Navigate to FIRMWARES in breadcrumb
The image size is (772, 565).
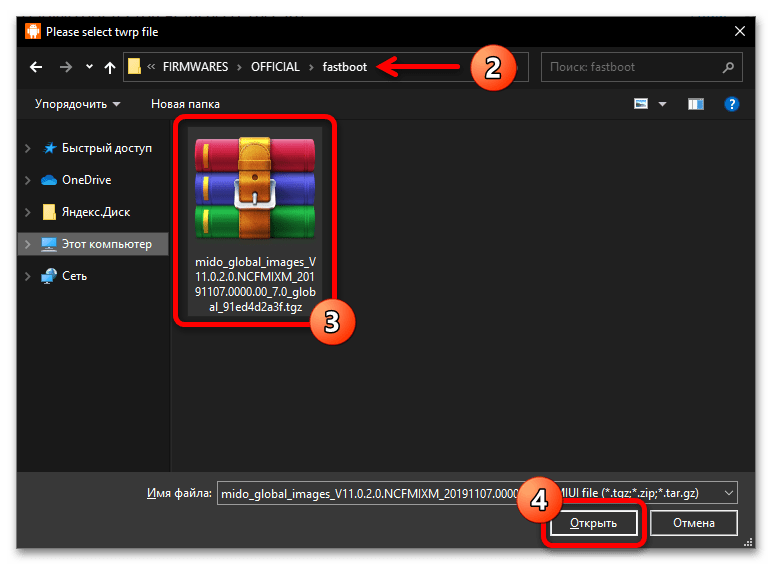click(195, 67)
